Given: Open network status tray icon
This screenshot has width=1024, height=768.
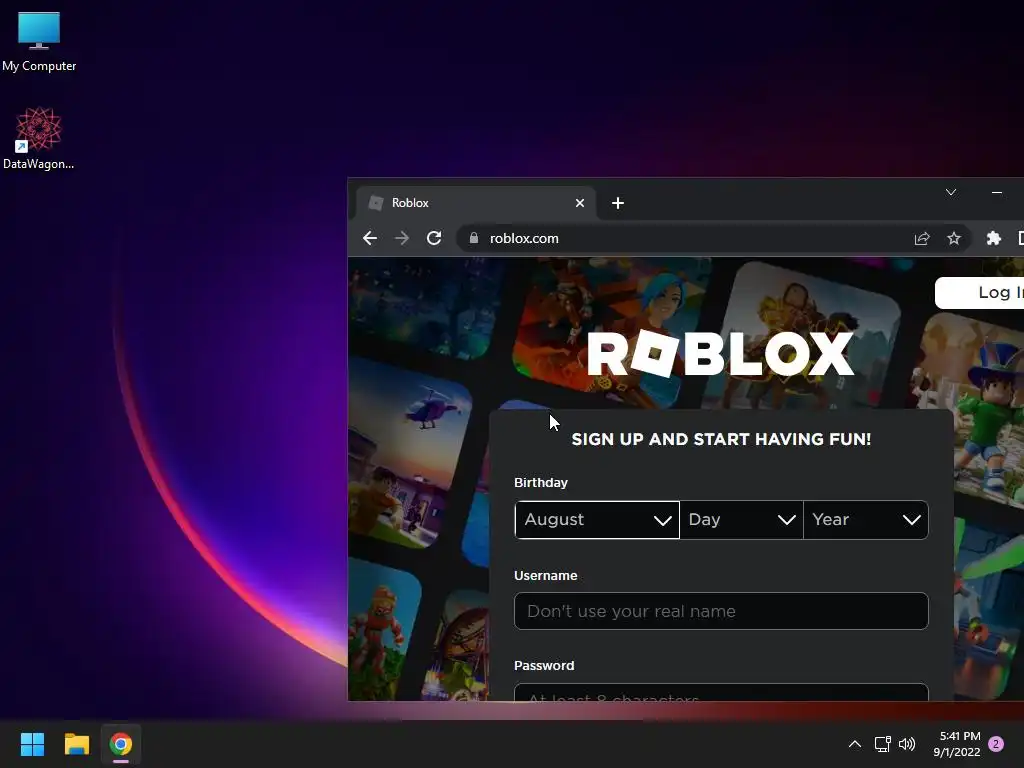Looking at the screenshot, I should tap(882, 744).
